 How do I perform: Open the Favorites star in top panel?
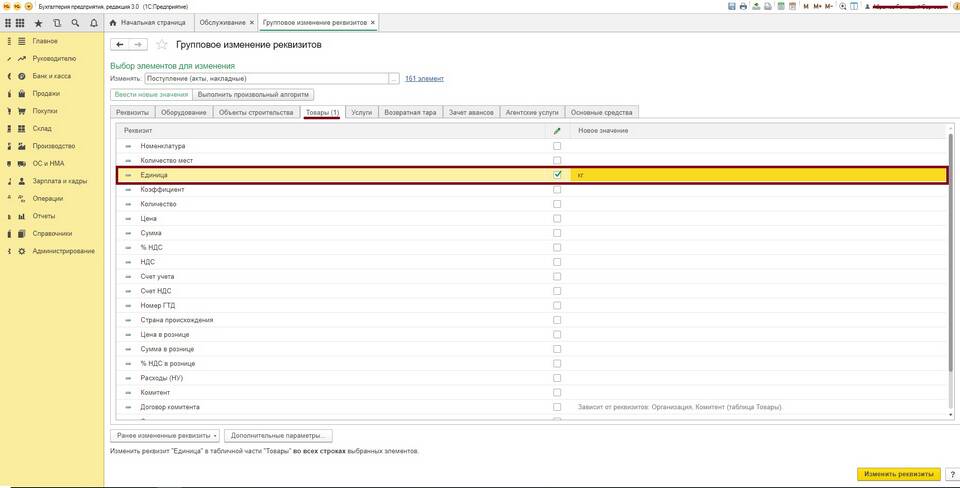[38, 22]
